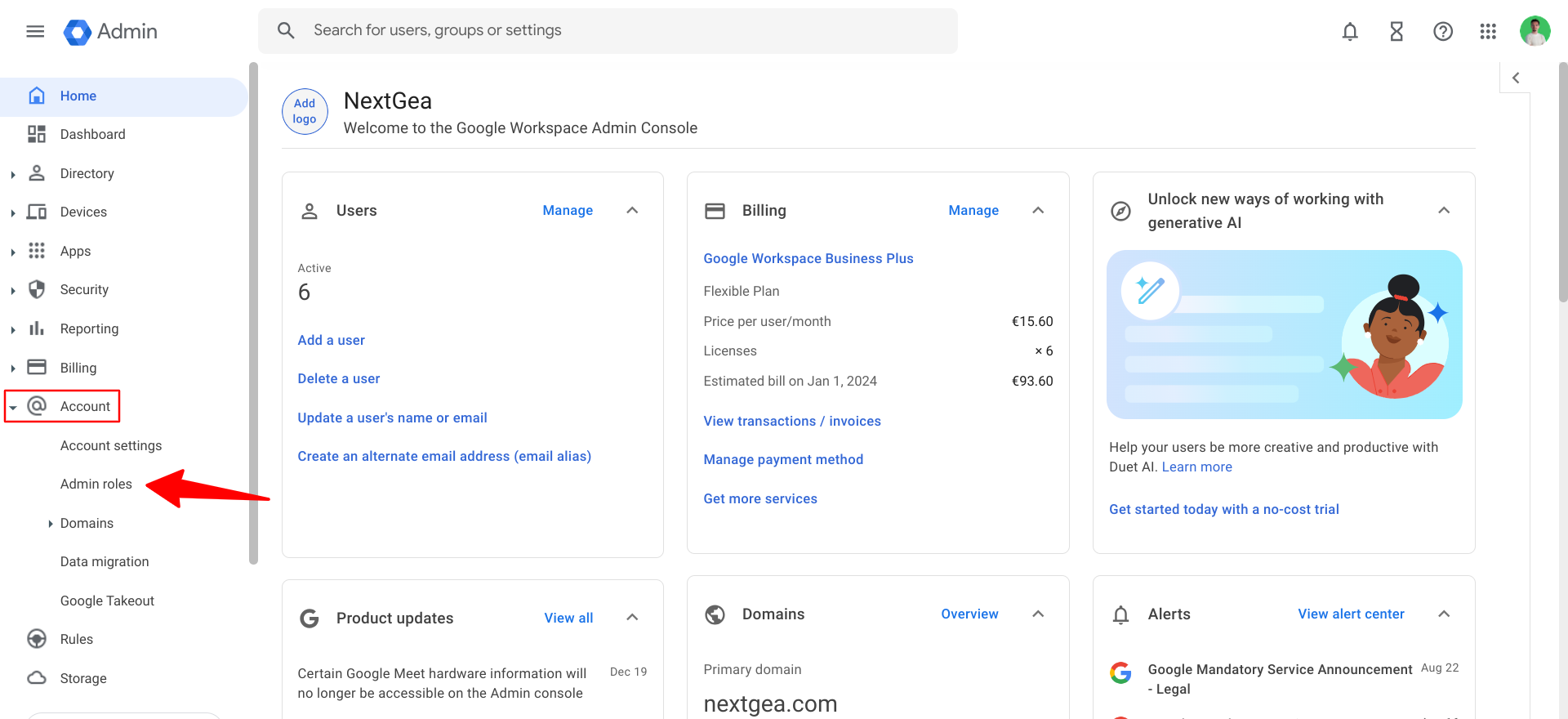Click Manage on the Users card
1568x719 pixels.
568,210
